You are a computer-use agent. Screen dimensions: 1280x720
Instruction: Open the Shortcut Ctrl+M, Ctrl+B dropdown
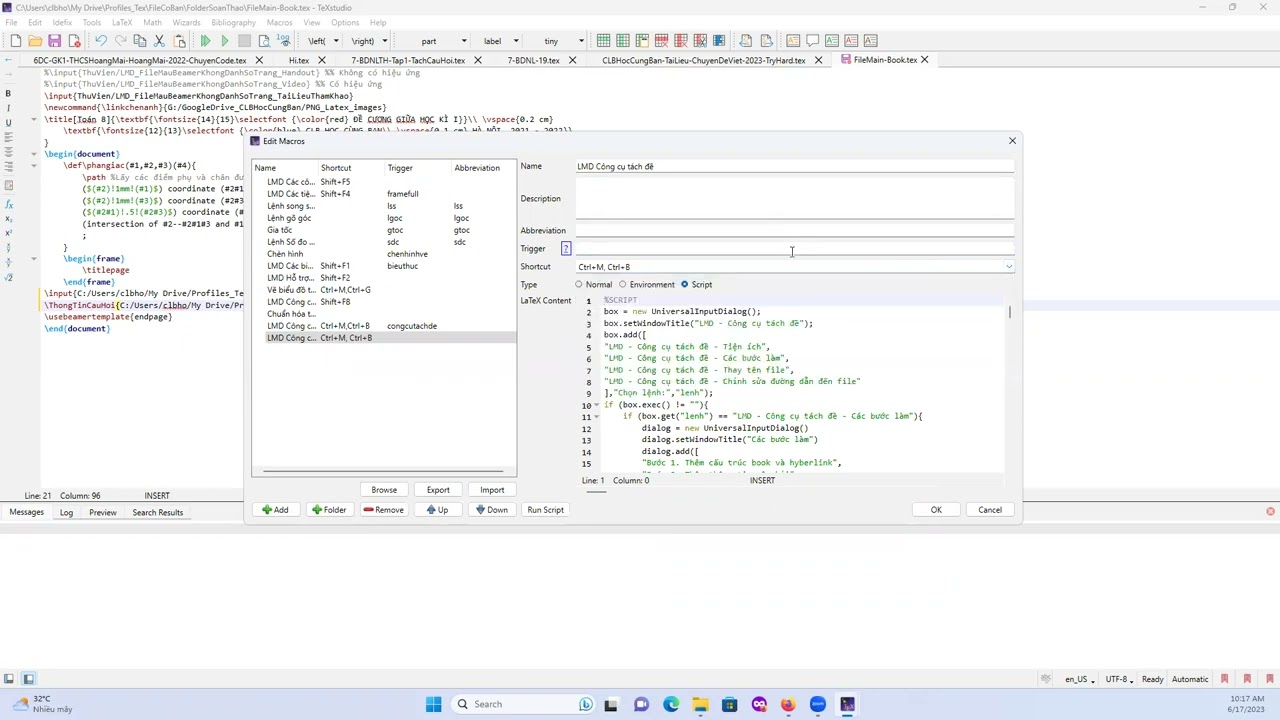1009,267
